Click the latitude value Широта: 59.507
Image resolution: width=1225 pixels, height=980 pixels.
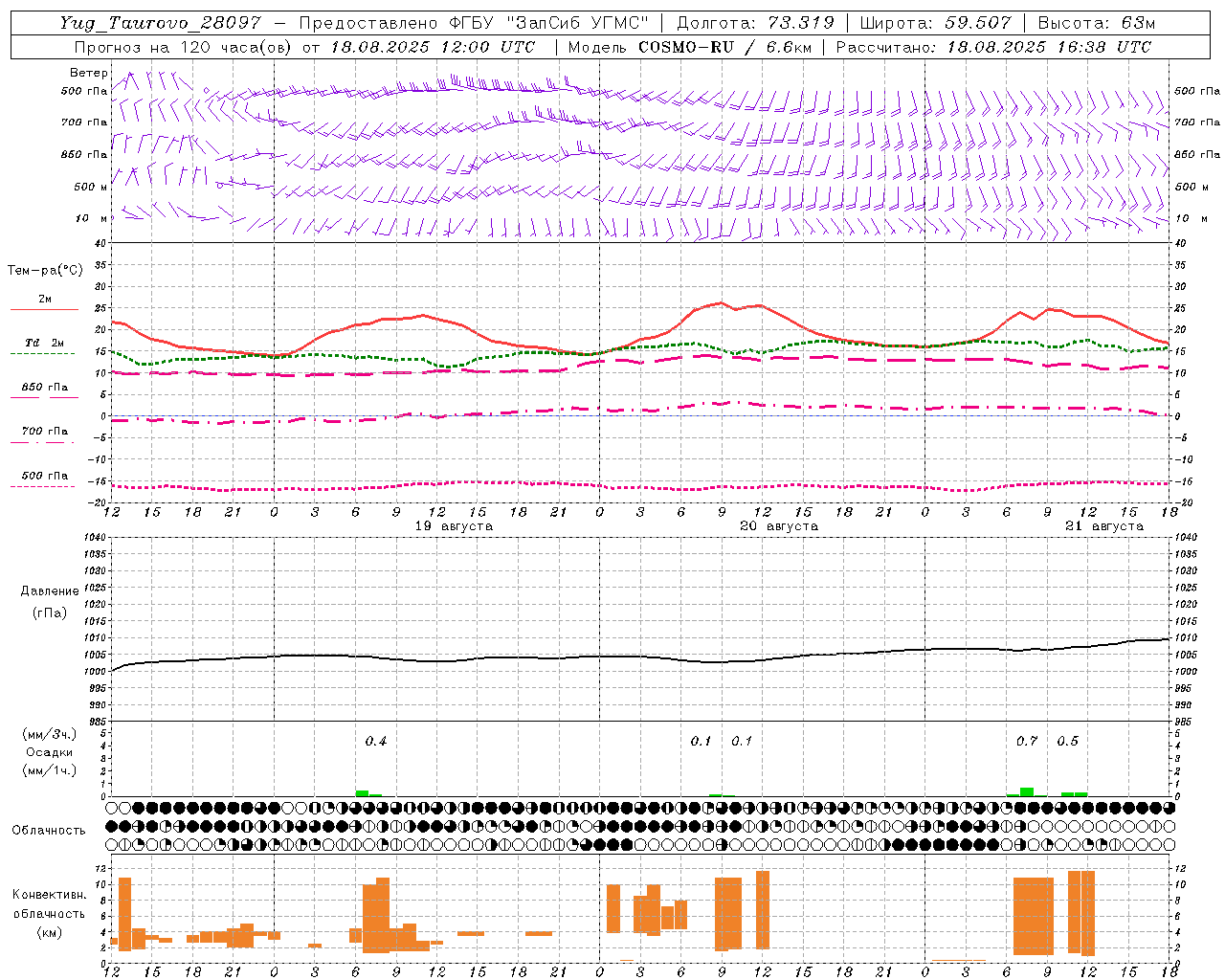point(935,23)
